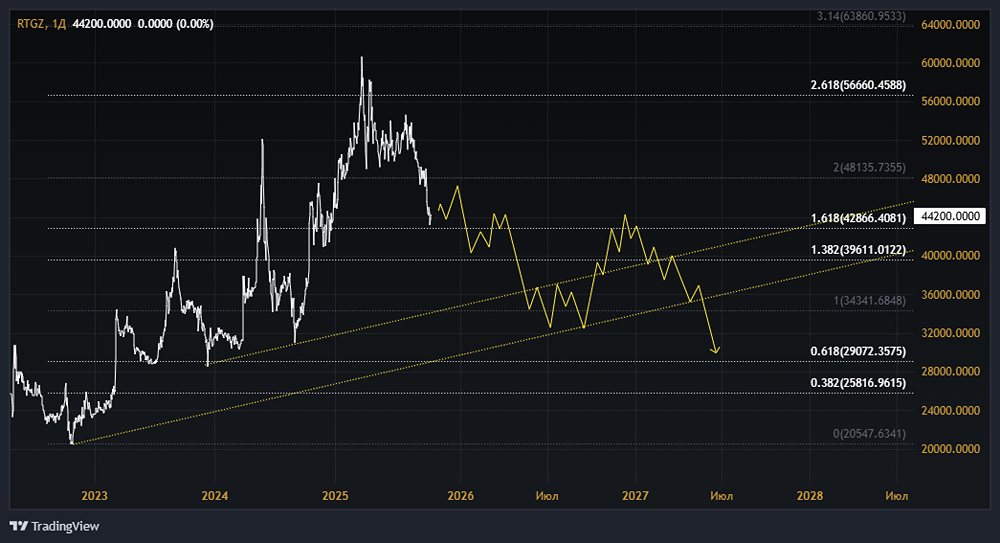Click the 20000.0000 price axis label
The height and width of the screenshot is (543, 1000).
point(950,449)
